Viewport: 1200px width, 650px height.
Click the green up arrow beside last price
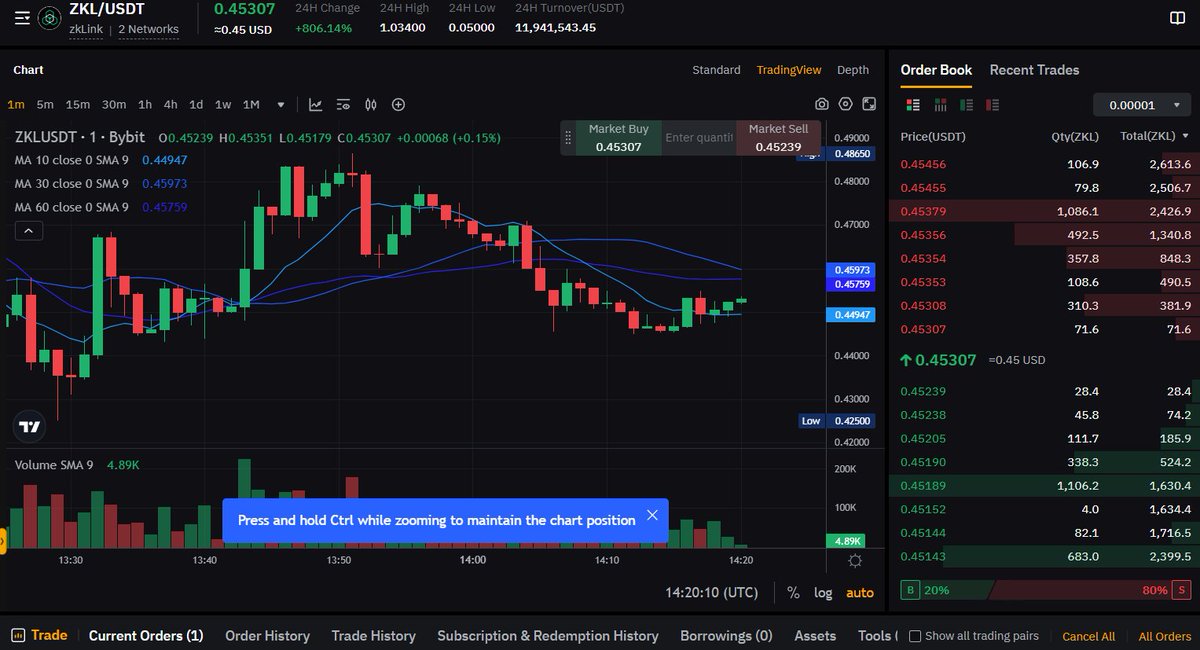pos(906,359)
